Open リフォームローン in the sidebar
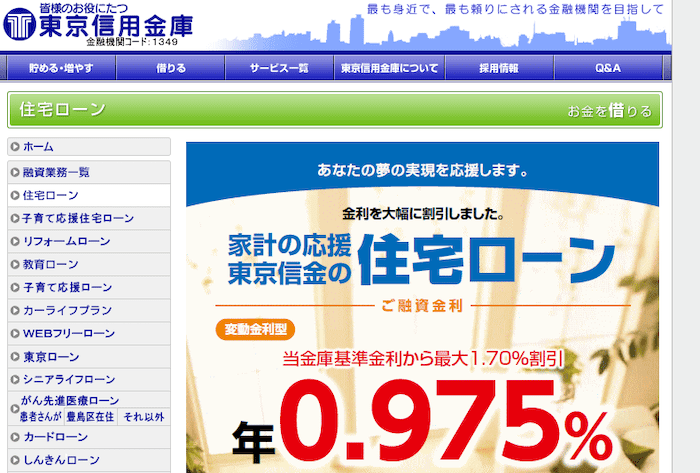Screen dimensions: 700x473 (x=89, y=241)
